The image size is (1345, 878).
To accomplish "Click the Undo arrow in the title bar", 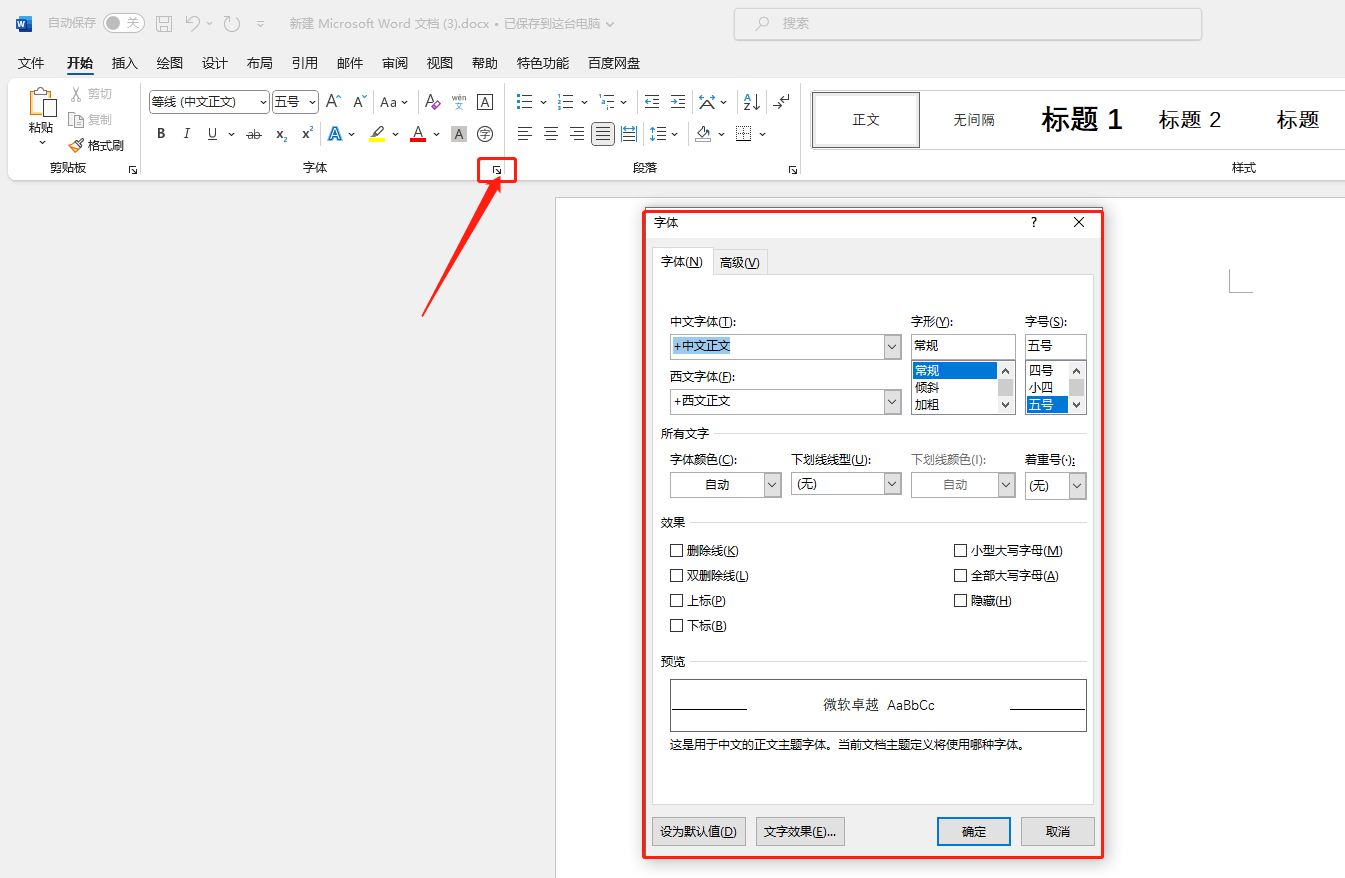I will (x=193, y=23).
